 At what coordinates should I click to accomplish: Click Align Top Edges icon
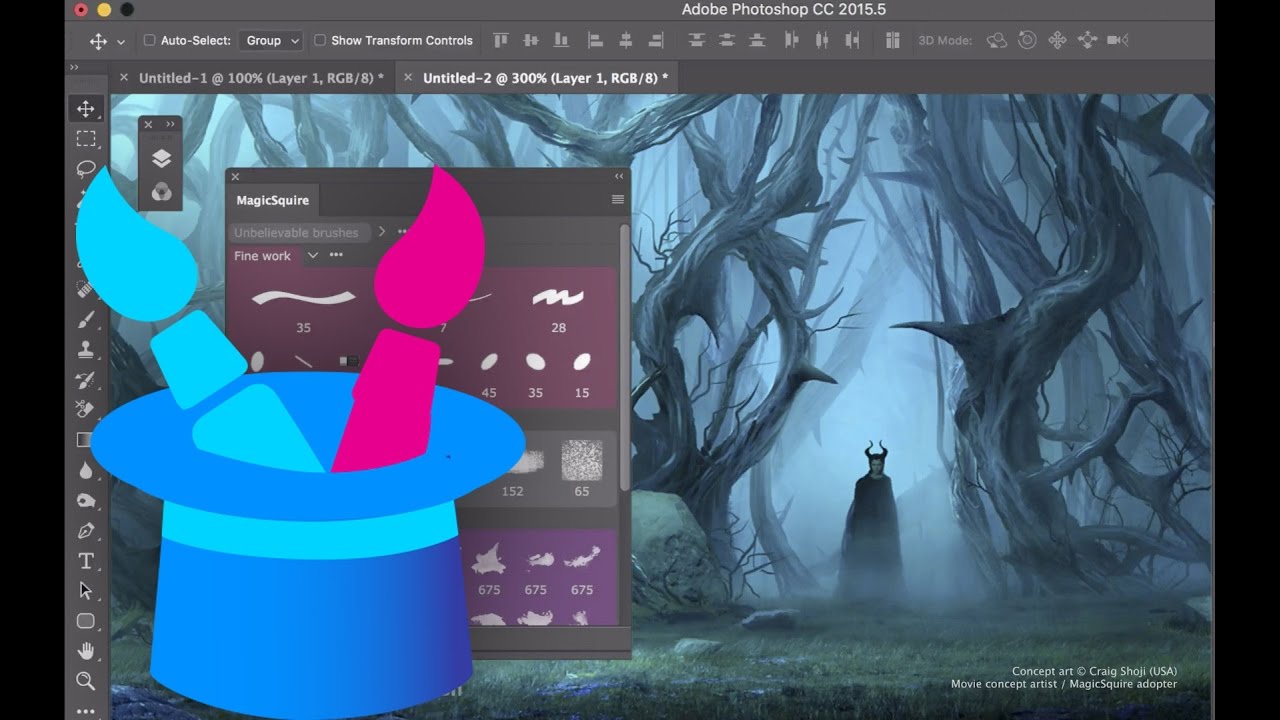click(500, 40)
